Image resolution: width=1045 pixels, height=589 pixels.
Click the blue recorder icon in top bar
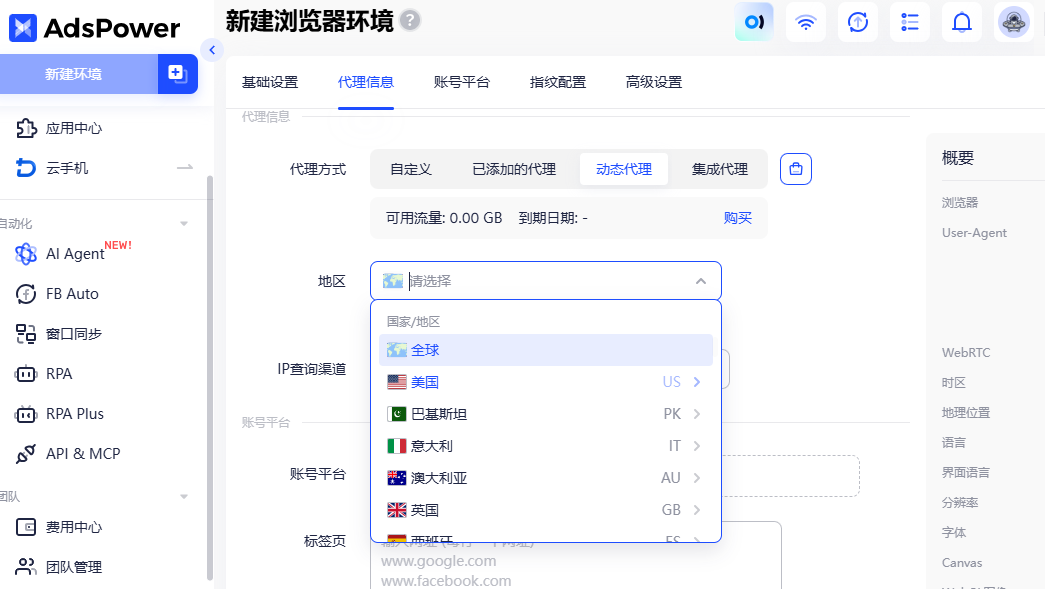click(754, 22)
